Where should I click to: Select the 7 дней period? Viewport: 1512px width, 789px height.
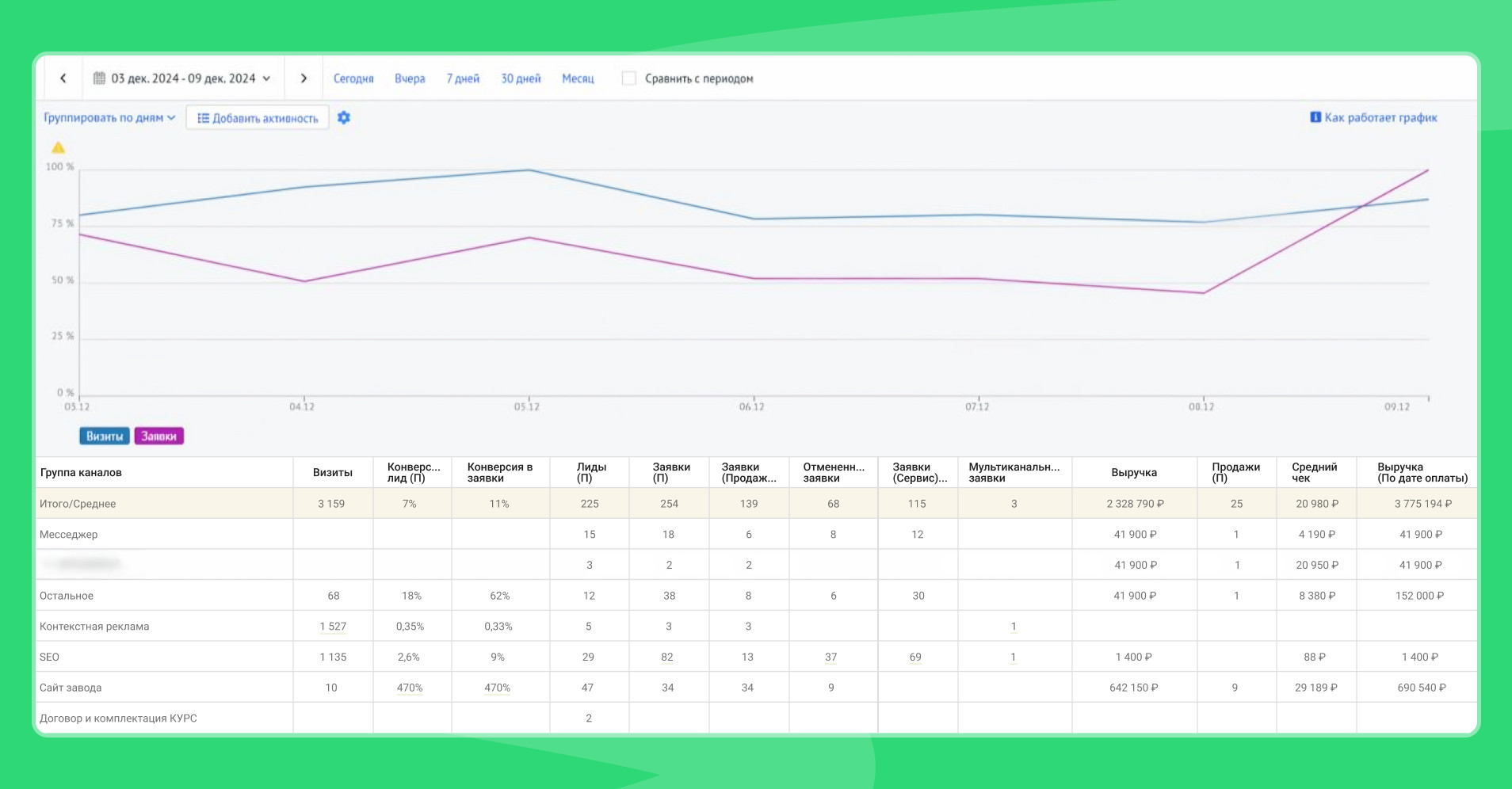(463, 78)
